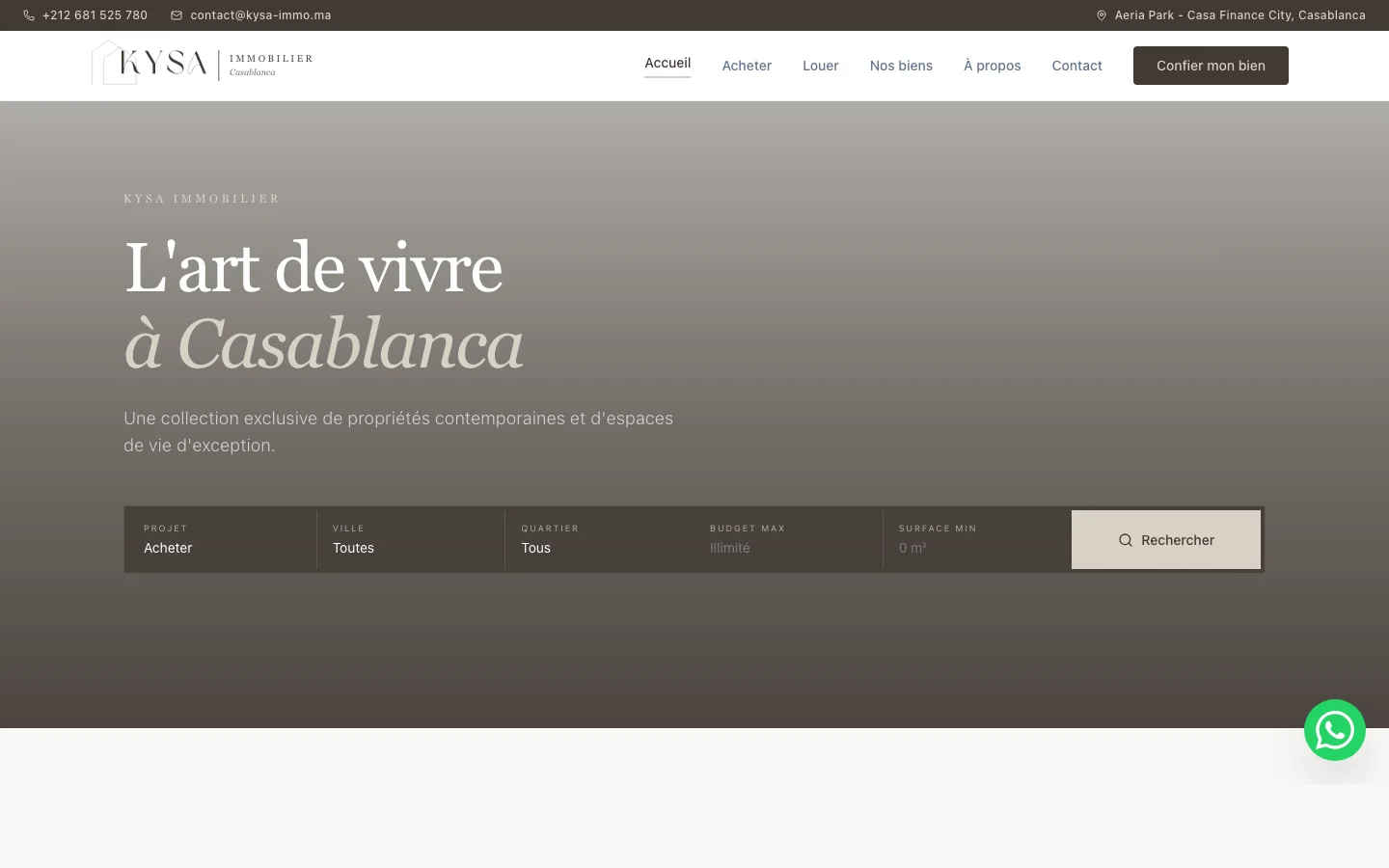Click the contact@kysa-immo.ma email link

coord(260,14)
